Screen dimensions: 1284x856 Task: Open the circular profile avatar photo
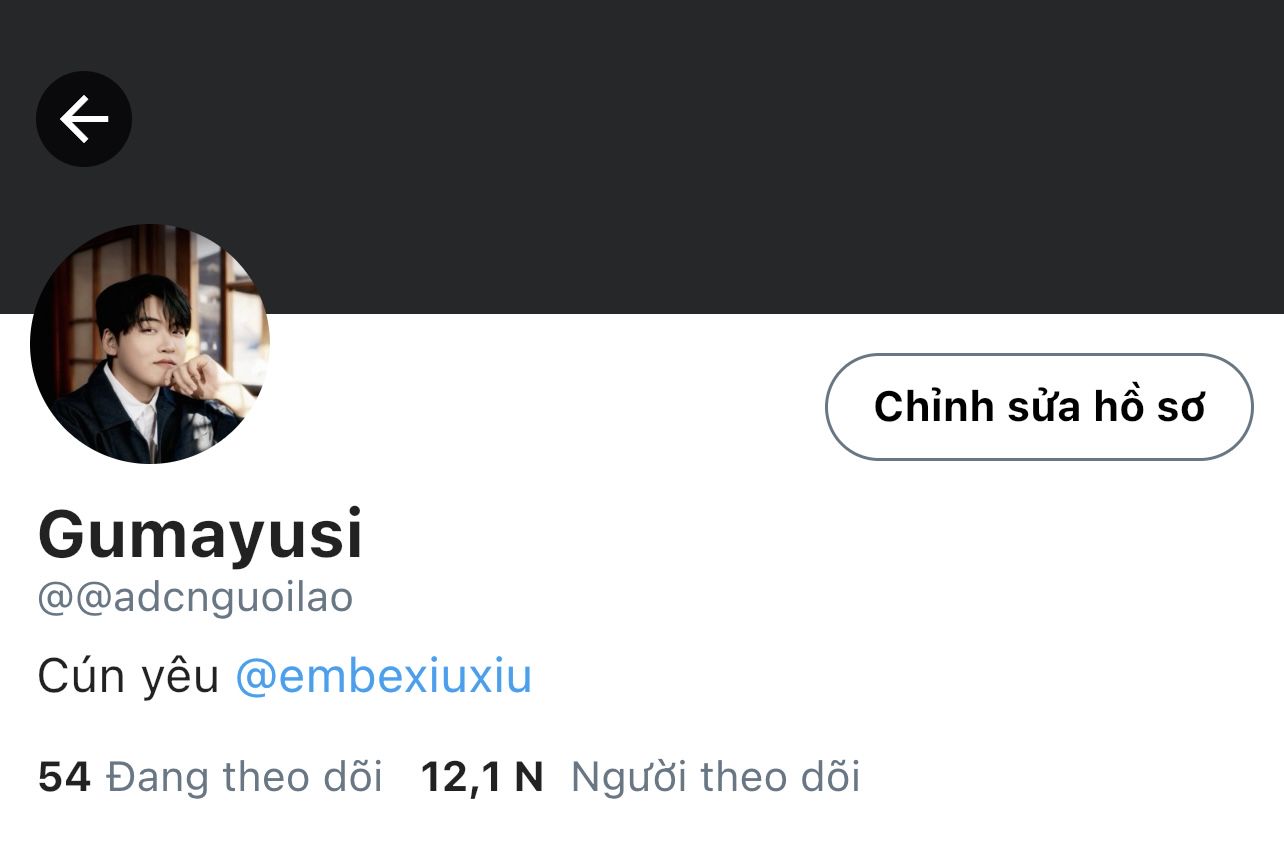150,344
